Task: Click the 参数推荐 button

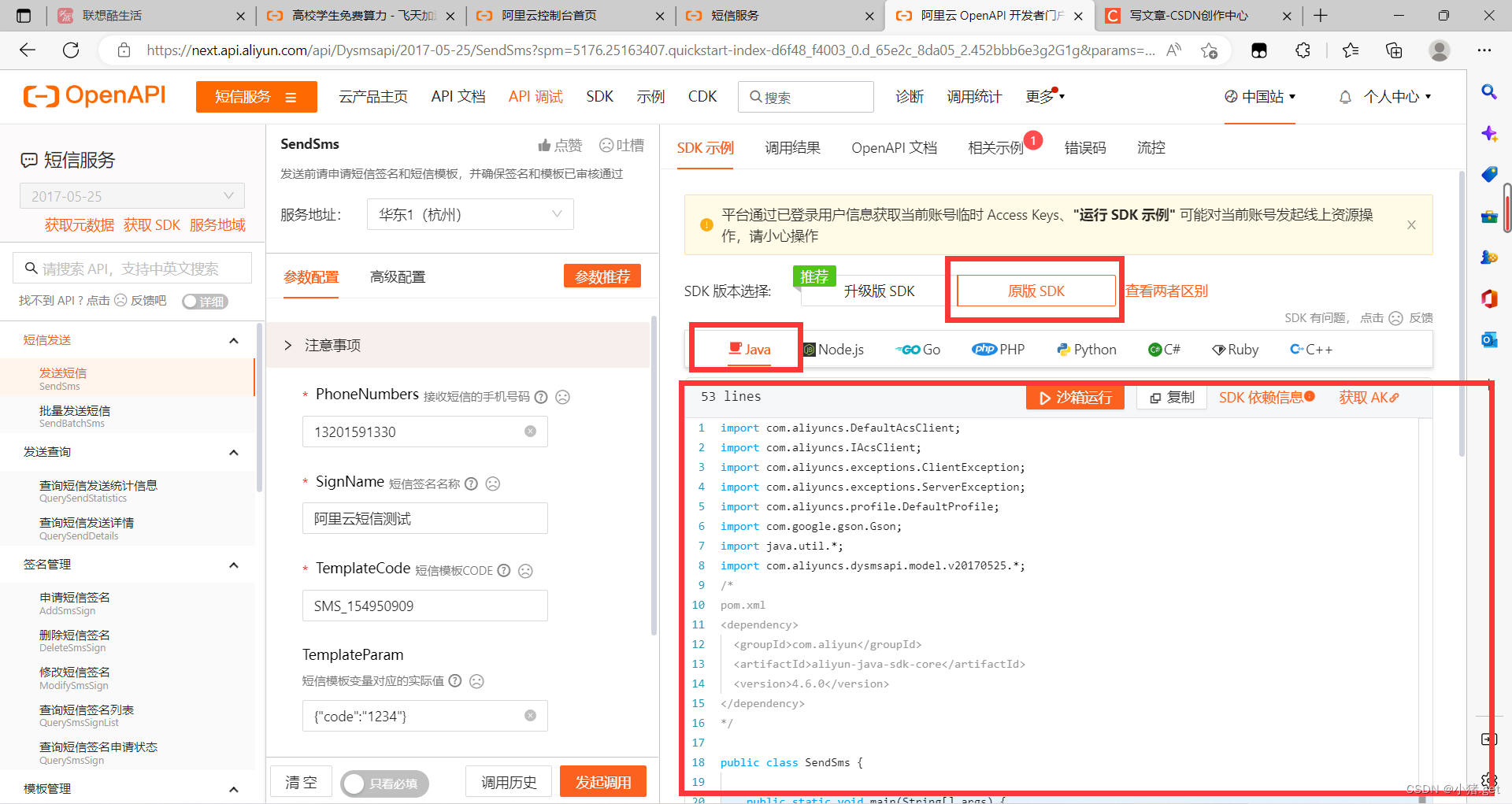Action: [x=602, y=276]
